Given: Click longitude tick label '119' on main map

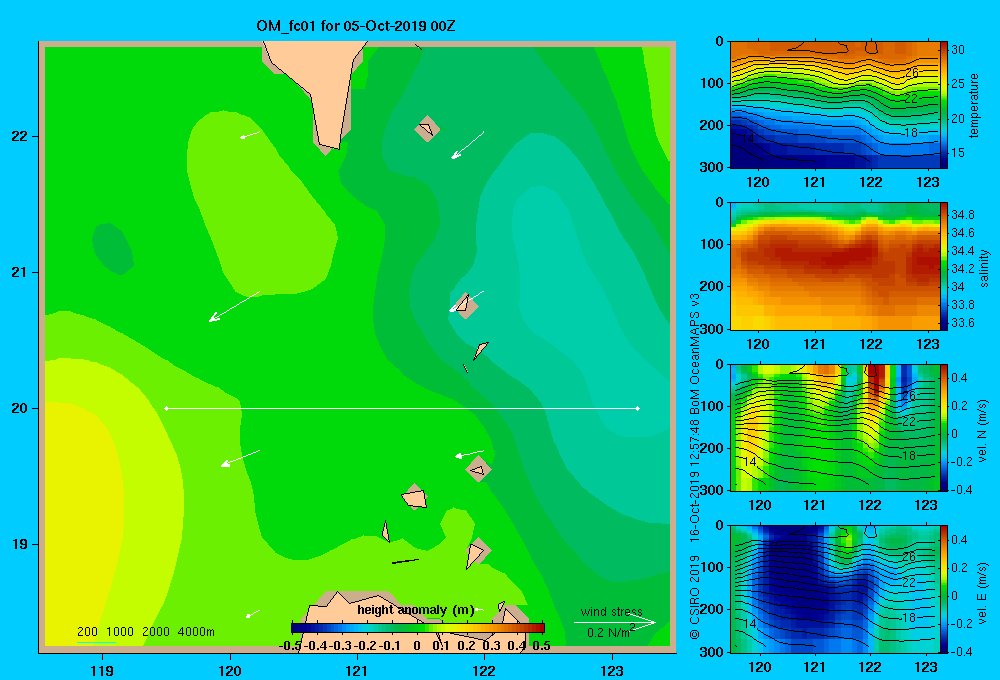Looking at the screenshot, I should (102, 670).
